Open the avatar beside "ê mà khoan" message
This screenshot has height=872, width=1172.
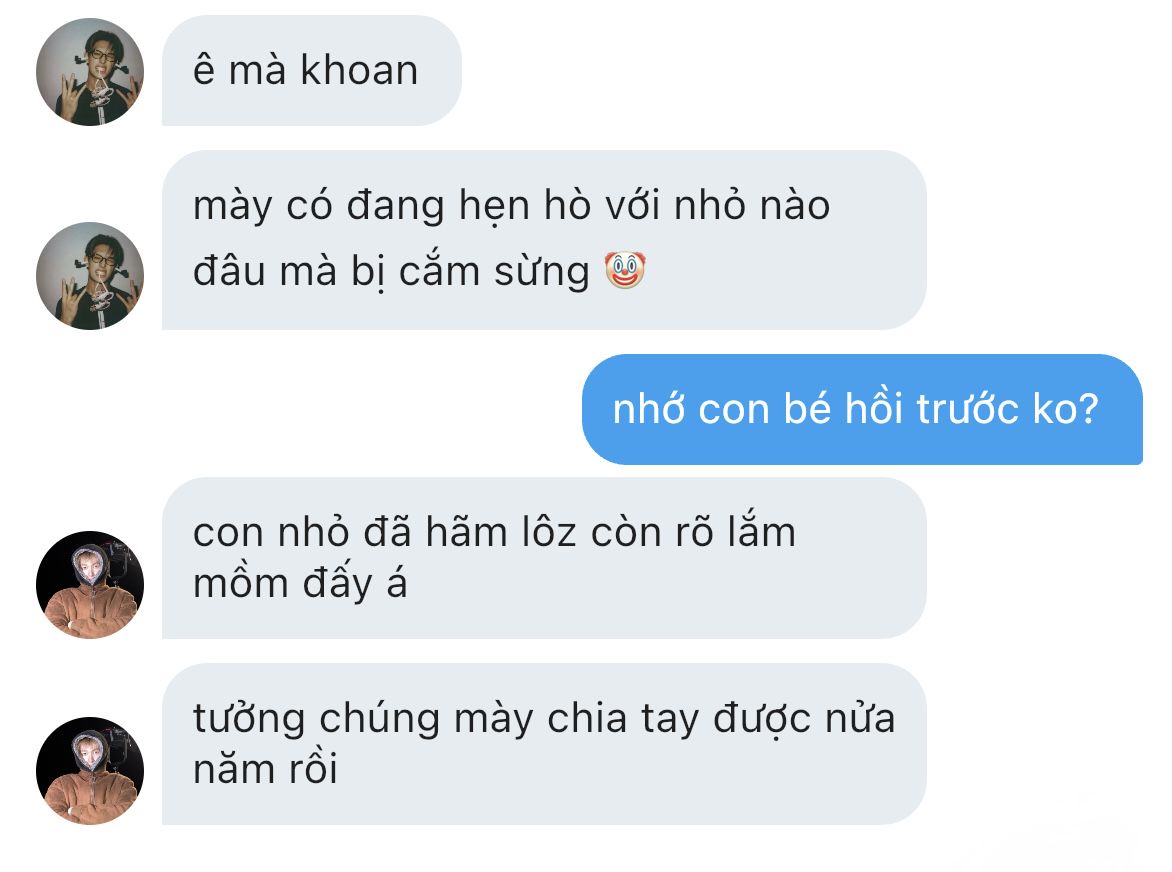coord(90,72)
